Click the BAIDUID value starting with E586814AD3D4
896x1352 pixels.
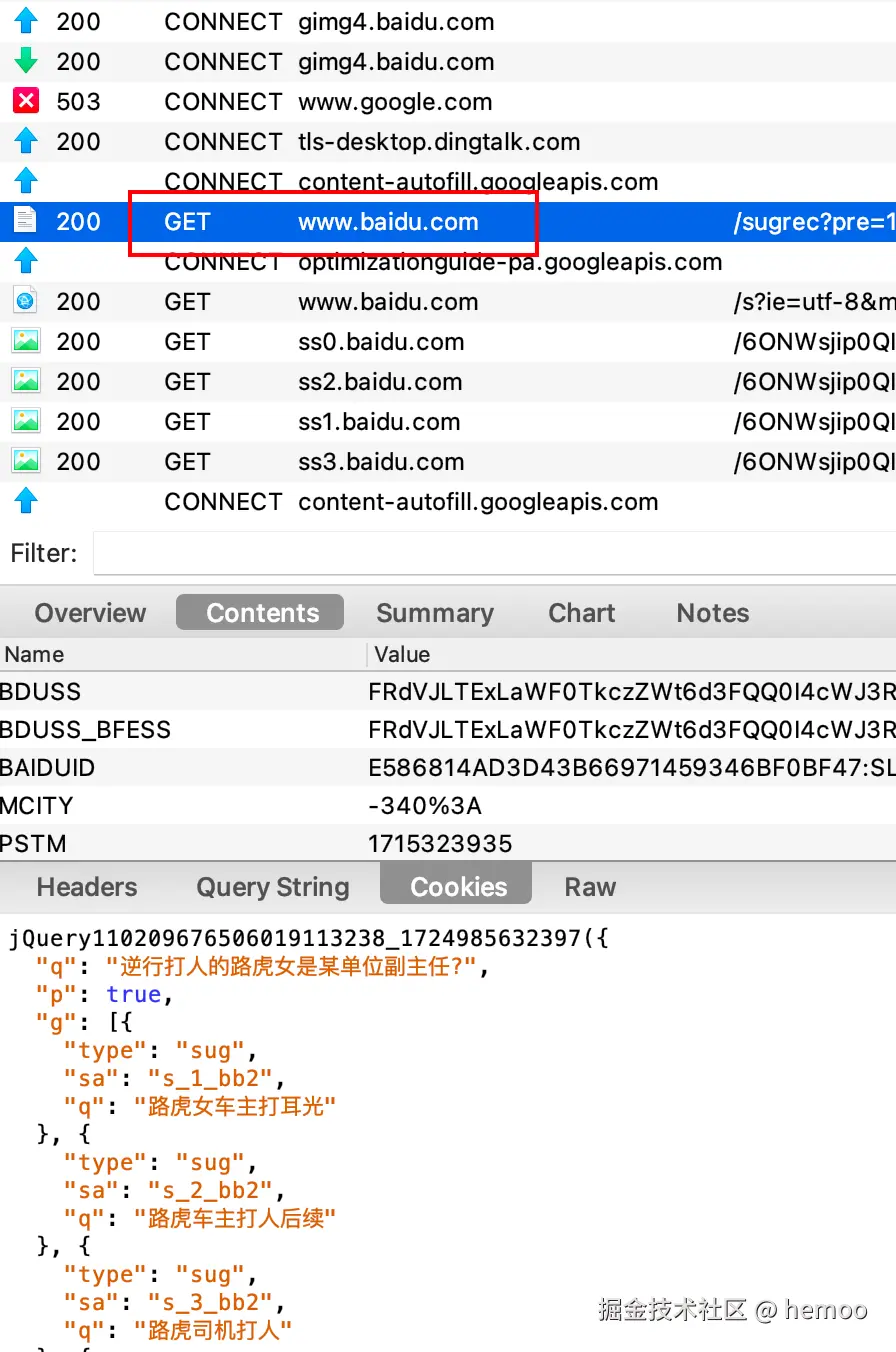631,768
